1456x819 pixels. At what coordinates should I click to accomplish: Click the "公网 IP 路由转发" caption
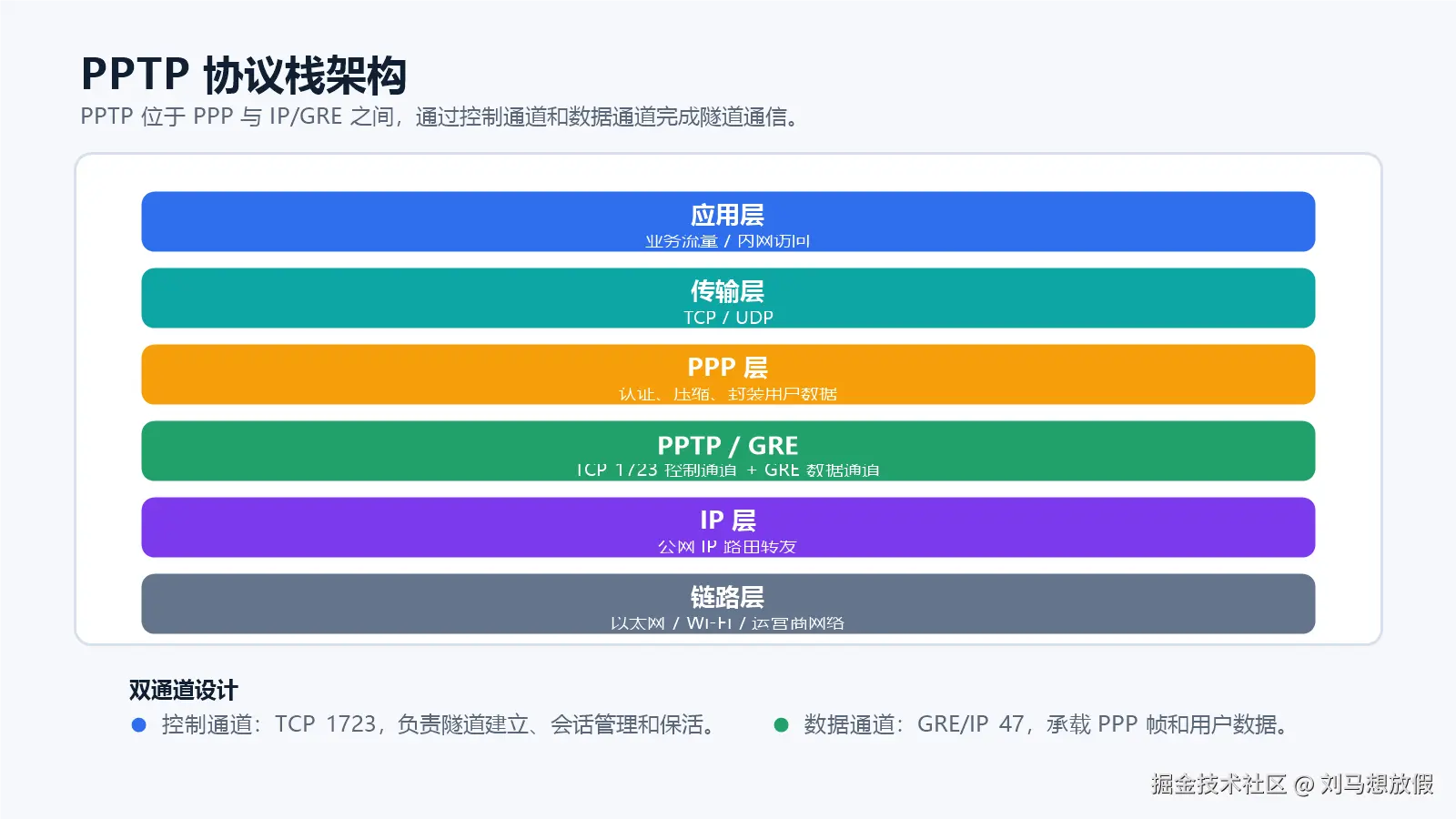click(728, 547)
